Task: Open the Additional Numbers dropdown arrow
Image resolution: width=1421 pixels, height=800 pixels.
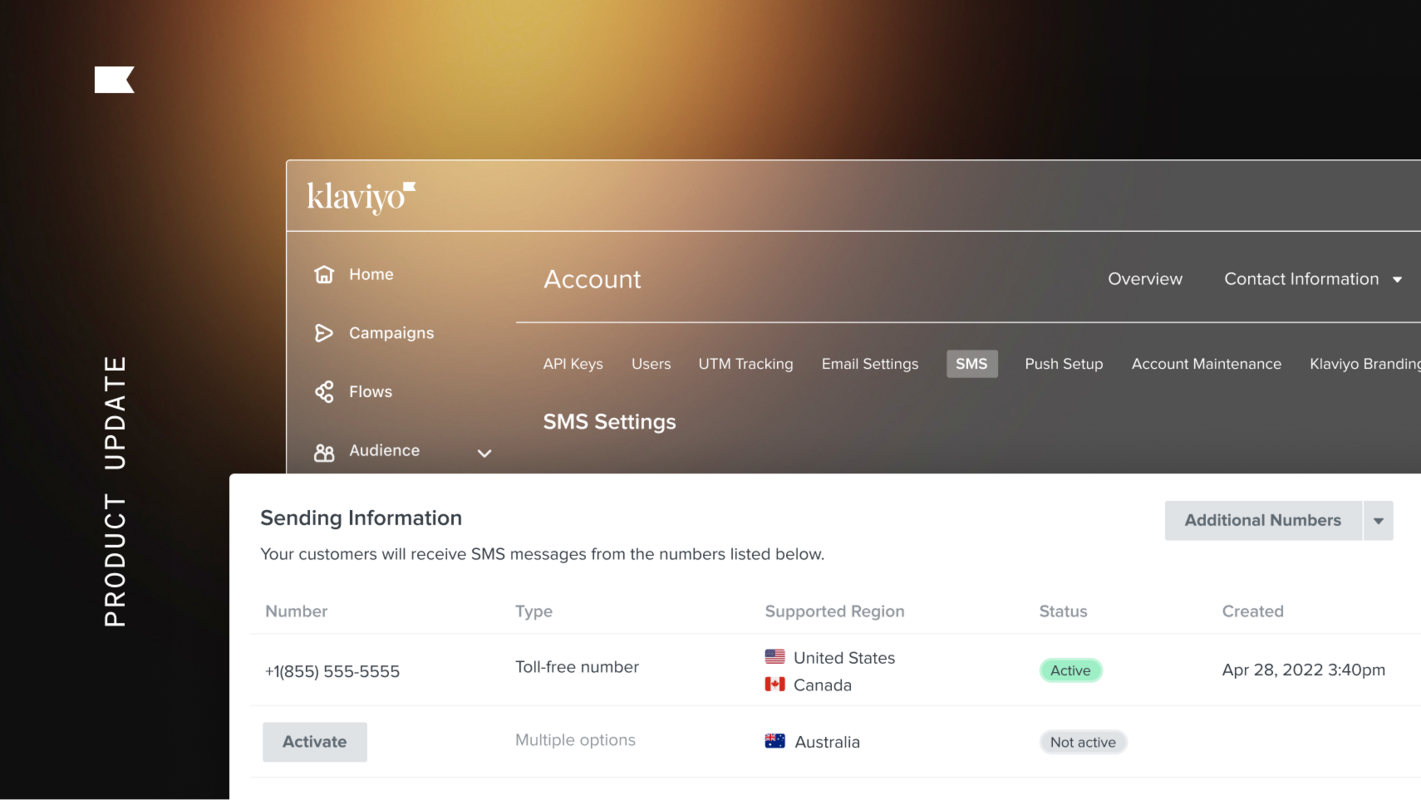Action: tap(1378, 521)
